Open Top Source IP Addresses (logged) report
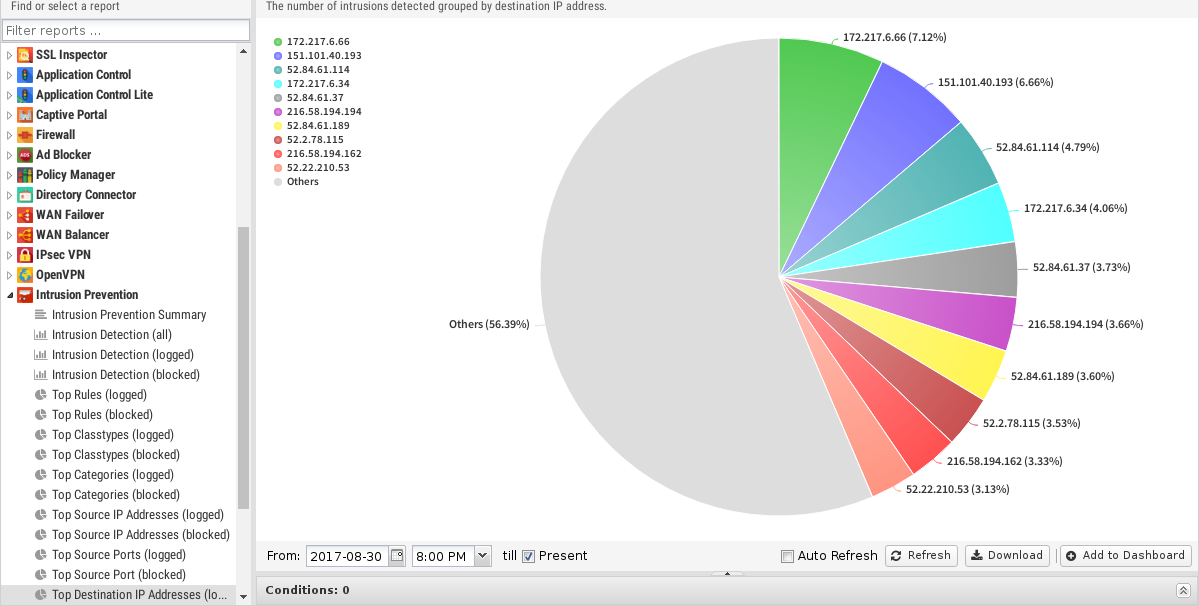 point(138,515)
